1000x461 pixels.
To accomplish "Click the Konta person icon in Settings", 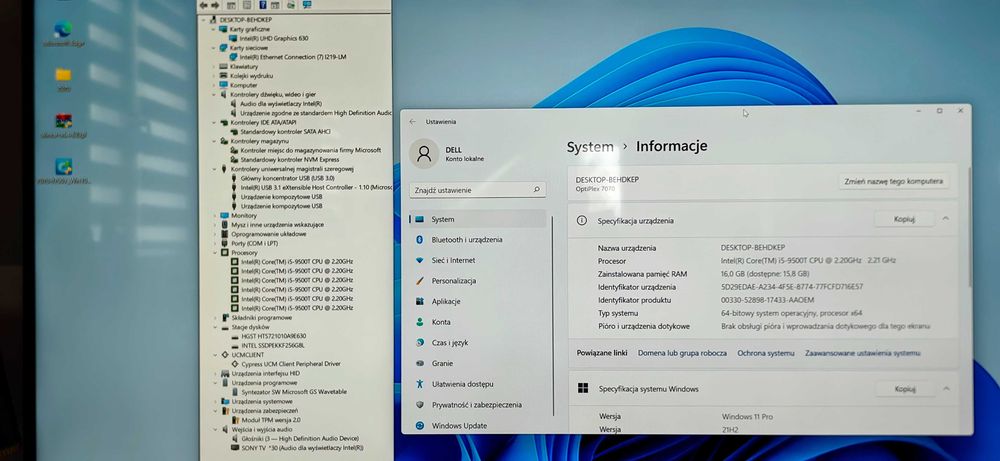I will pyautogui.click(x=420, y=322).
